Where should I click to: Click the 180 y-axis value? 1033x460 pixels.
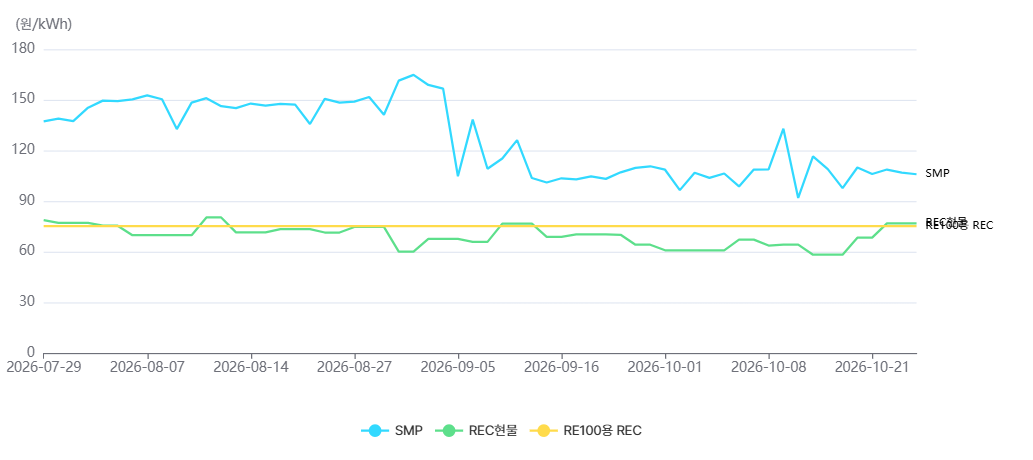tap(24, 49)
